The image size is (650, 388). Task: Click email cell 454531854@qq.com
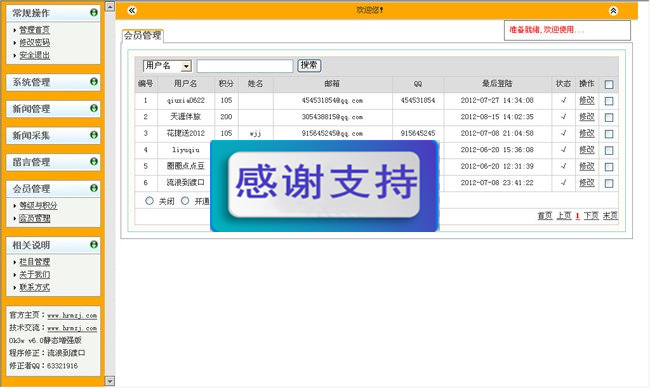(x=332, y=100)
